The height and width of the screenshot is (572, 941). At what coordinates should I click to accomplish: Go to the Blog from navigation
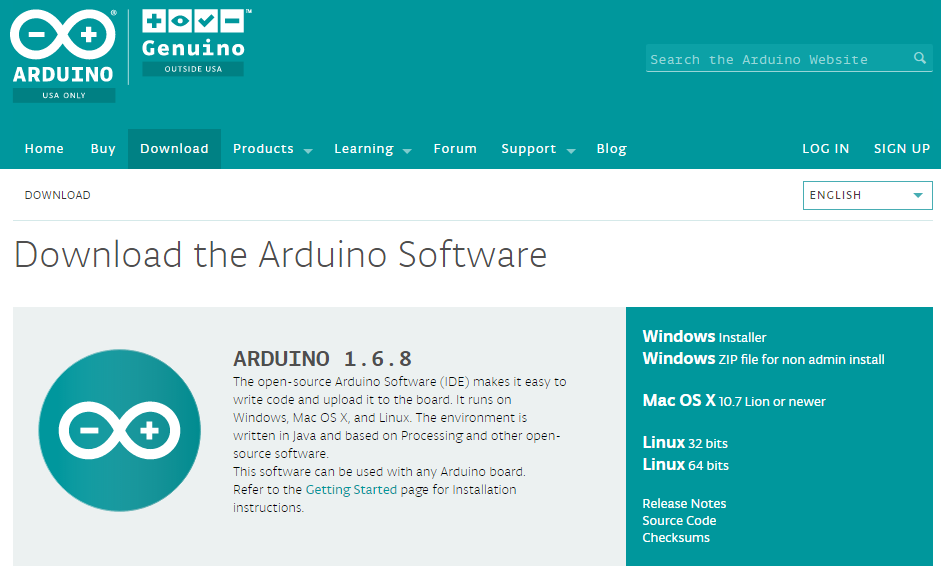[612, 148]
